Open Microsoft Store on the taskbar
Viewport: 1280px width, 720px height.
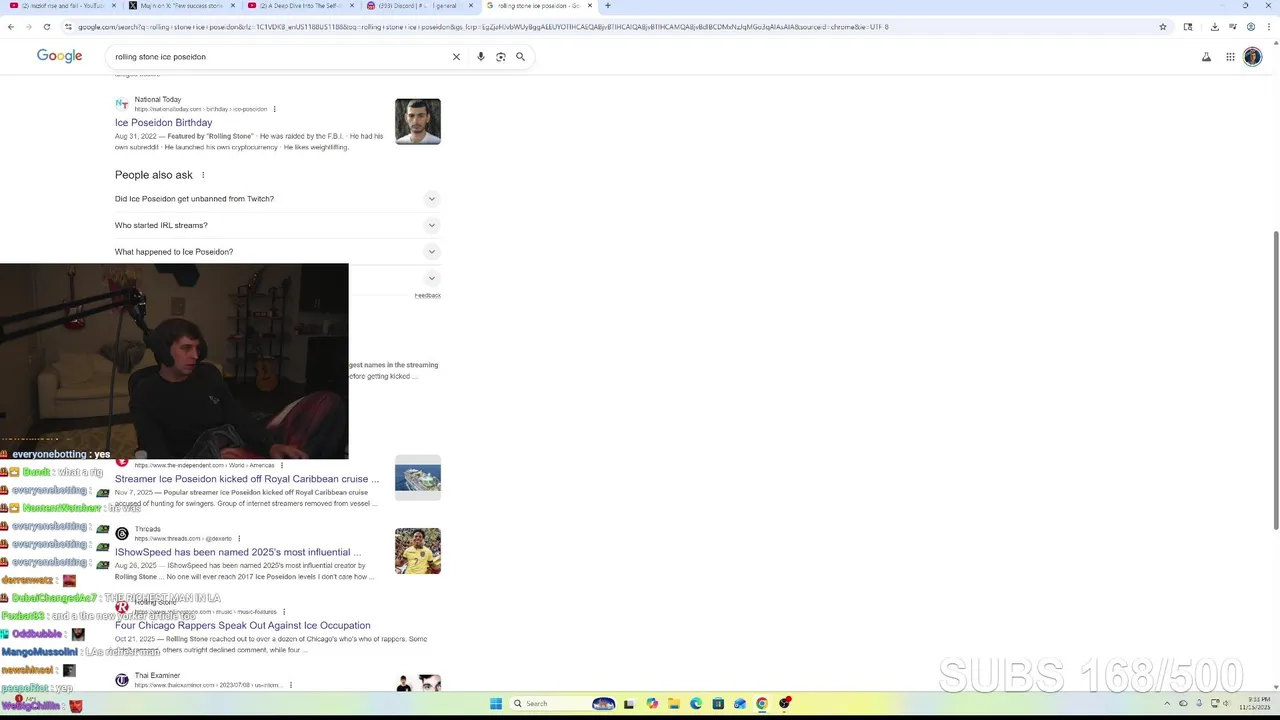point(718,704)
